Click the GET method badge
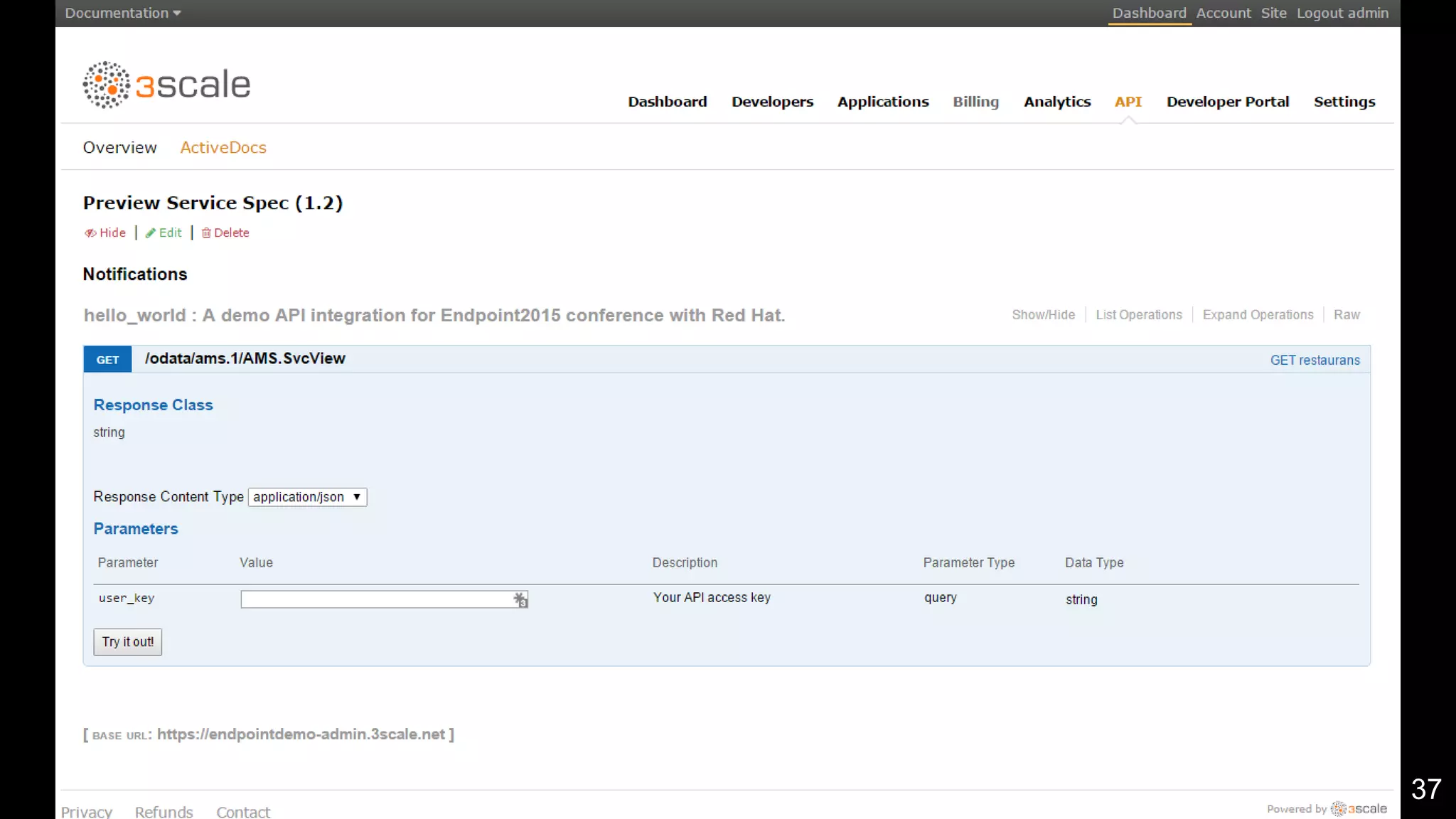This screenshot has width=1456, height=819. tap(107, 360)
